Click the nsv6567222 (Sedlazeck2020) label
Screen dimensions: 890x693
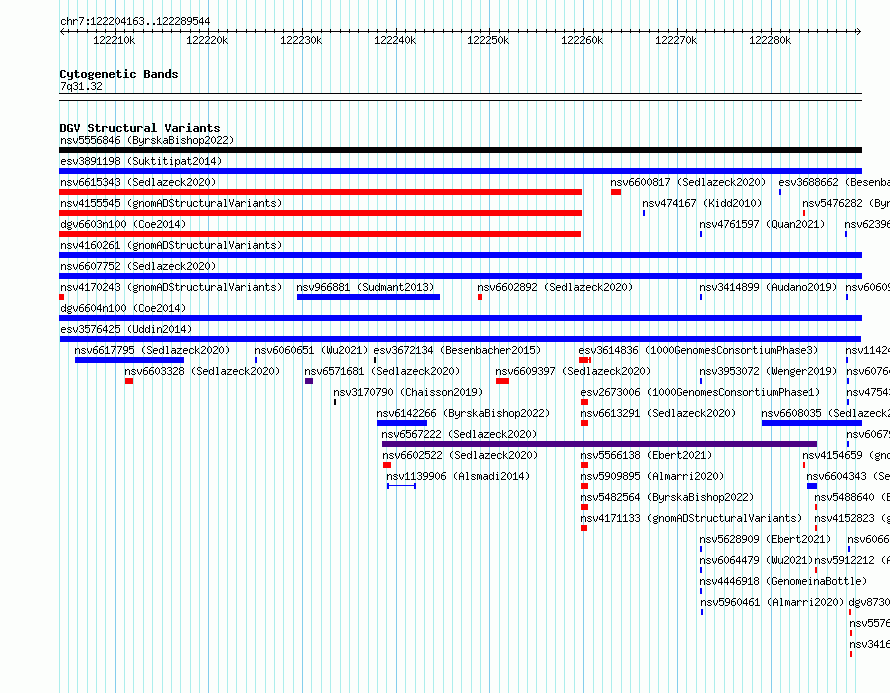pyautogui.click(x=459, y=434)
